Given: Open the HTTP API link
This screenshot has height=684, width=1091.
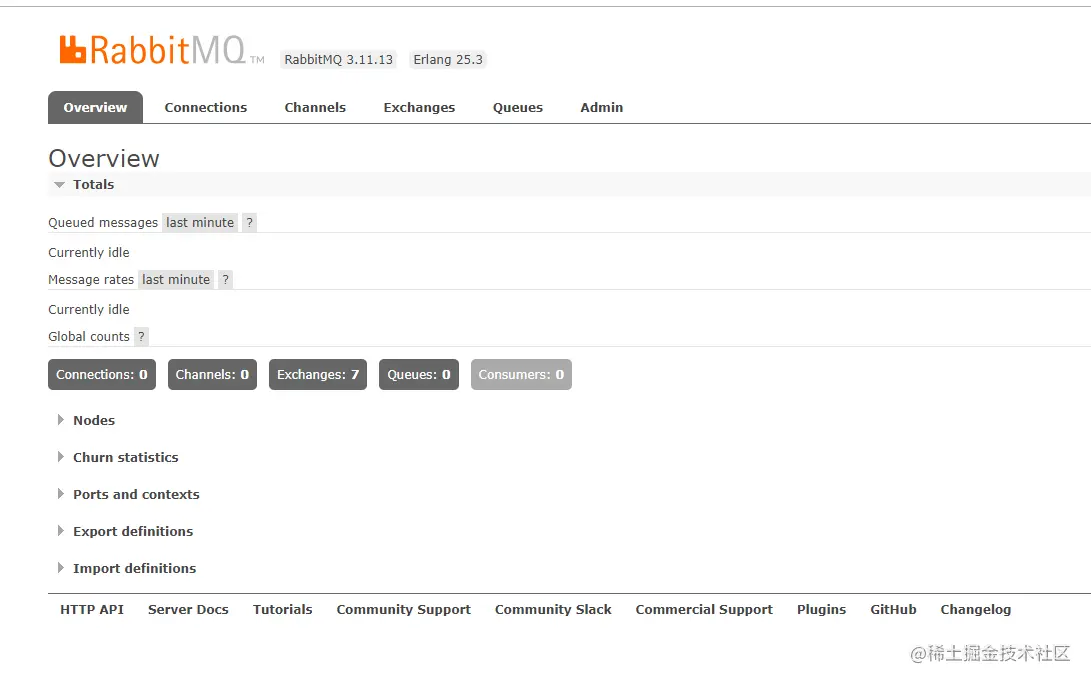Looking at the screenshot, I should click(x=92, y=610).
